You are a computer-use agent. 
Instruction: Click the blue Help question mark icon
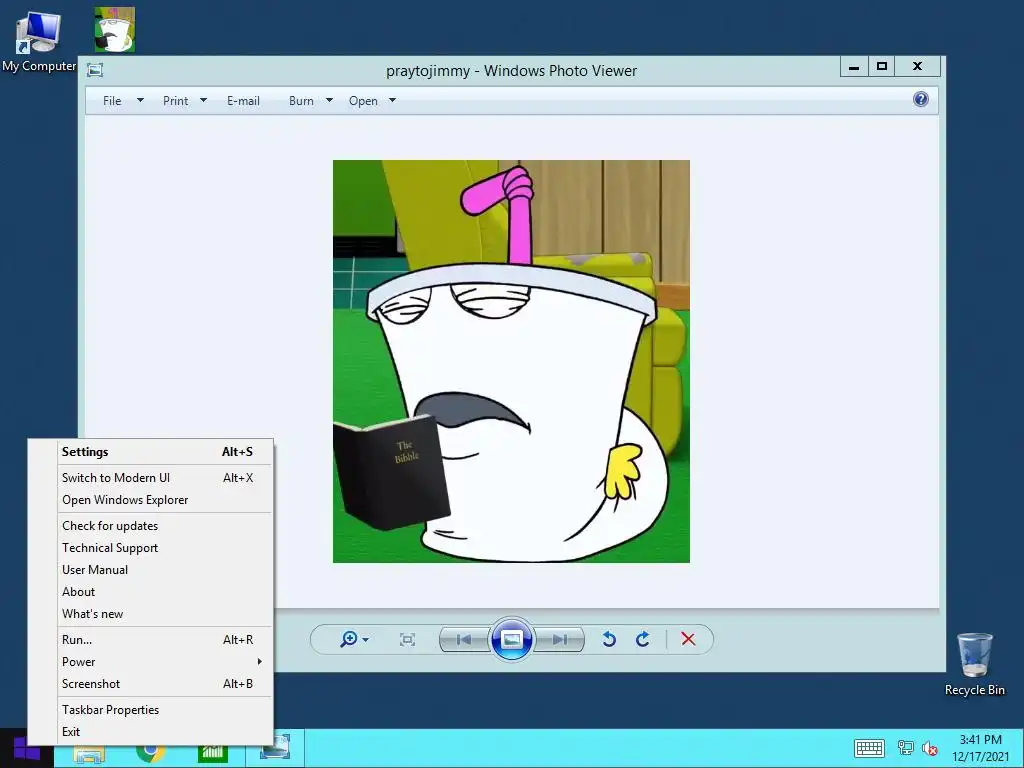(x=921, y=99)
